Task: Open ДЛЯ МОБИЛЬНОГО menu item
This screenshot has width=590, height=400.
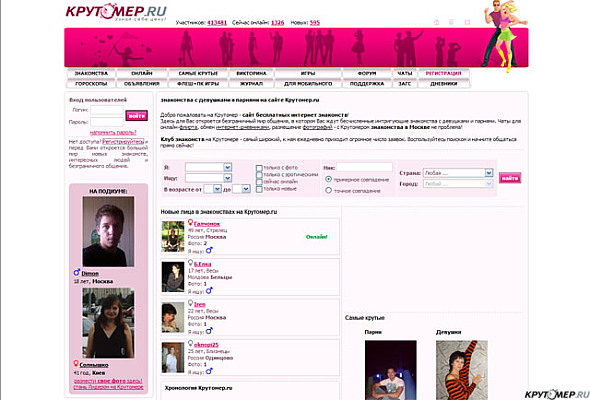Action: tap(308, 84)
